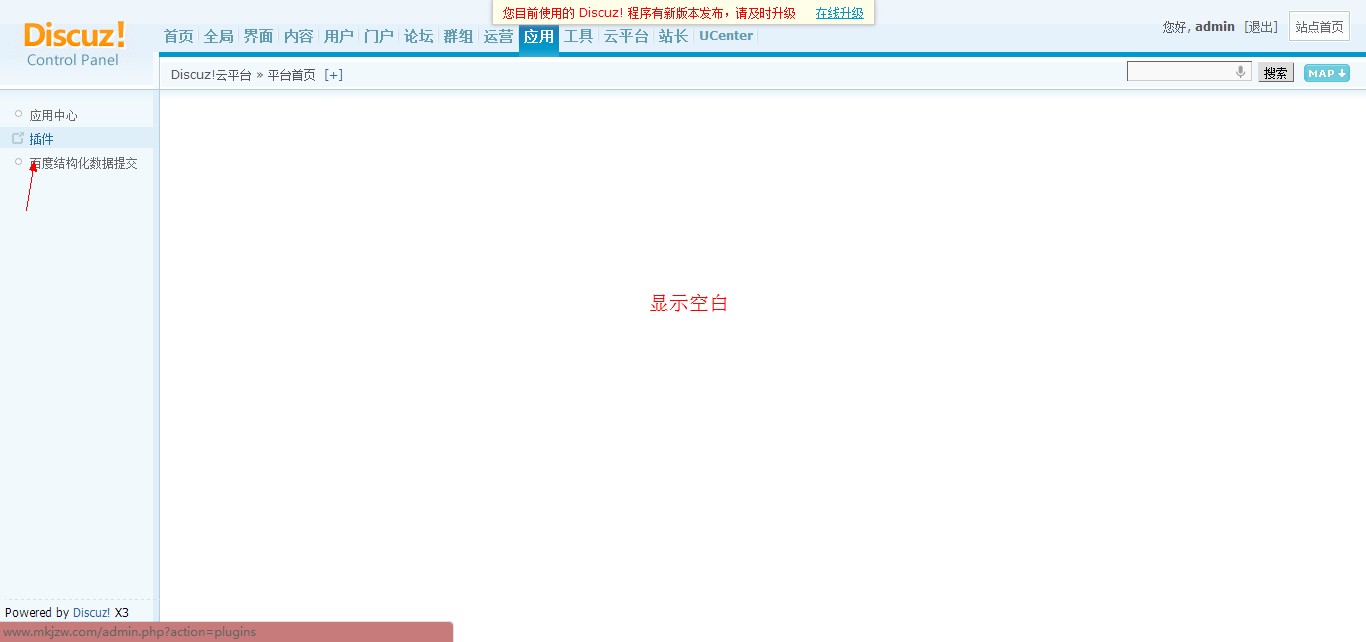Expand the 应用 navigation section
The width and height of the screenshot is (1366, 642).
(x=538, y=36)
